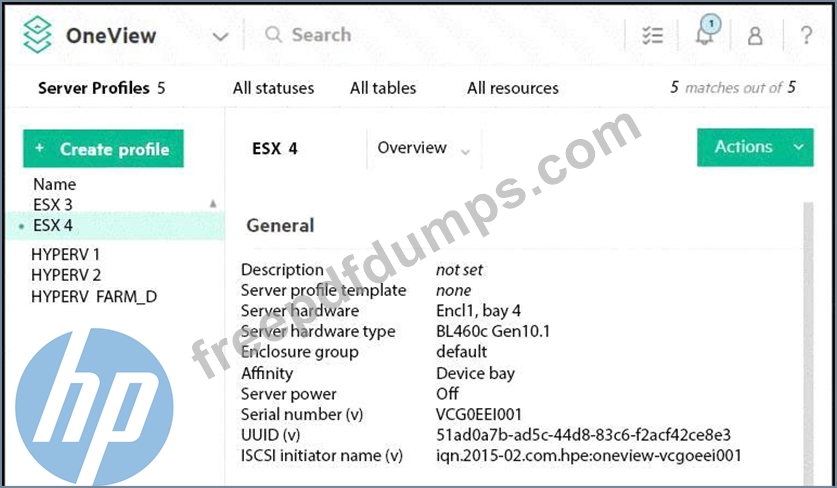837x488 pixels.
Task: Click the sort arrow beside ESX 3
Action: [x=213, y=203]
